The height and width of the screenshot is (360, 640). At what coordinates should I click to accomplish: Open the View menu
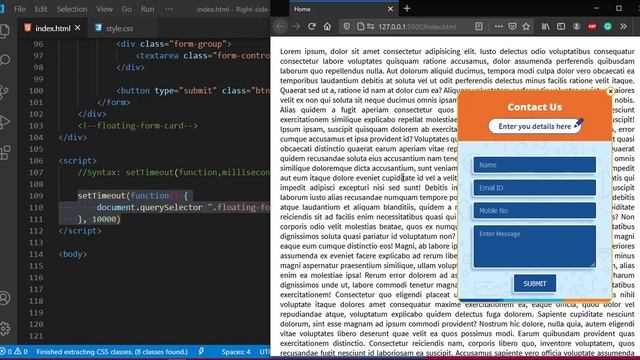(x=104, y=9)
